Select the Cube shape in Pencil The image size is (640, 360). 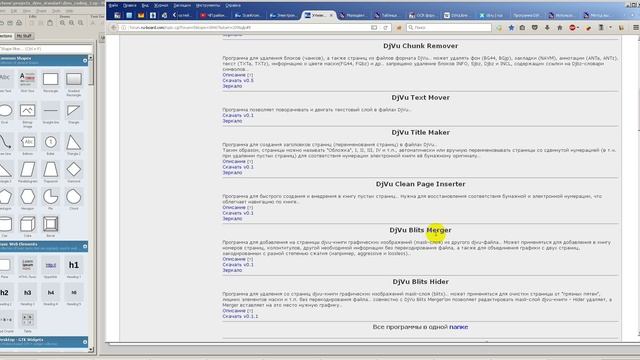[x=27, y=224]
